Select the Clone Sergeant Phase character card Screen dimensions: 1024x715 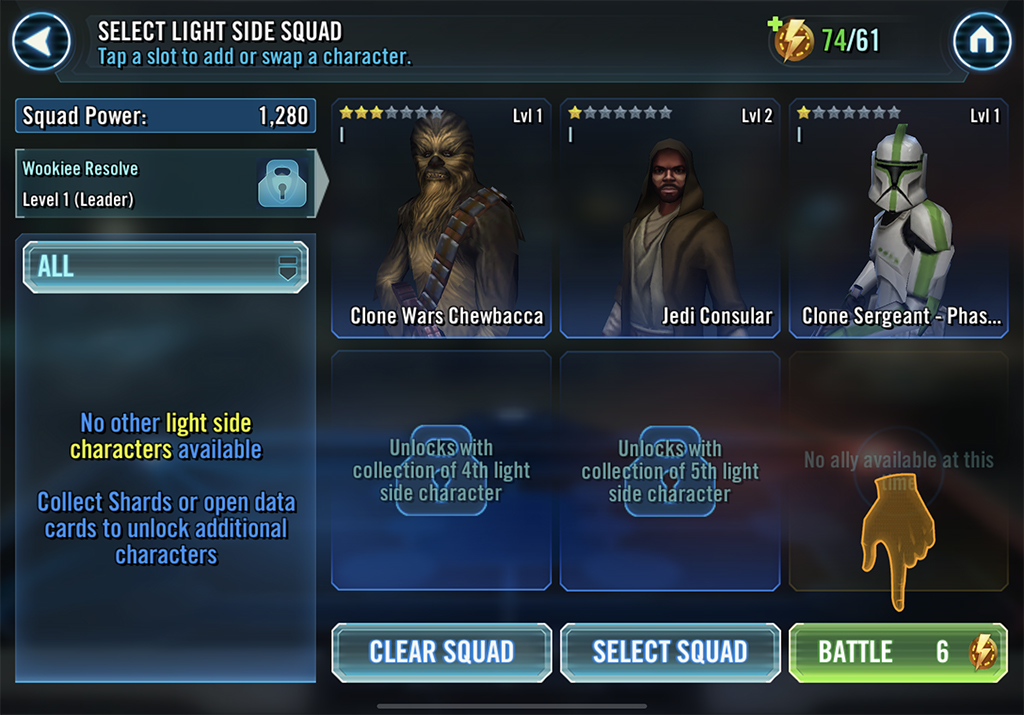[x=899, y=218]
